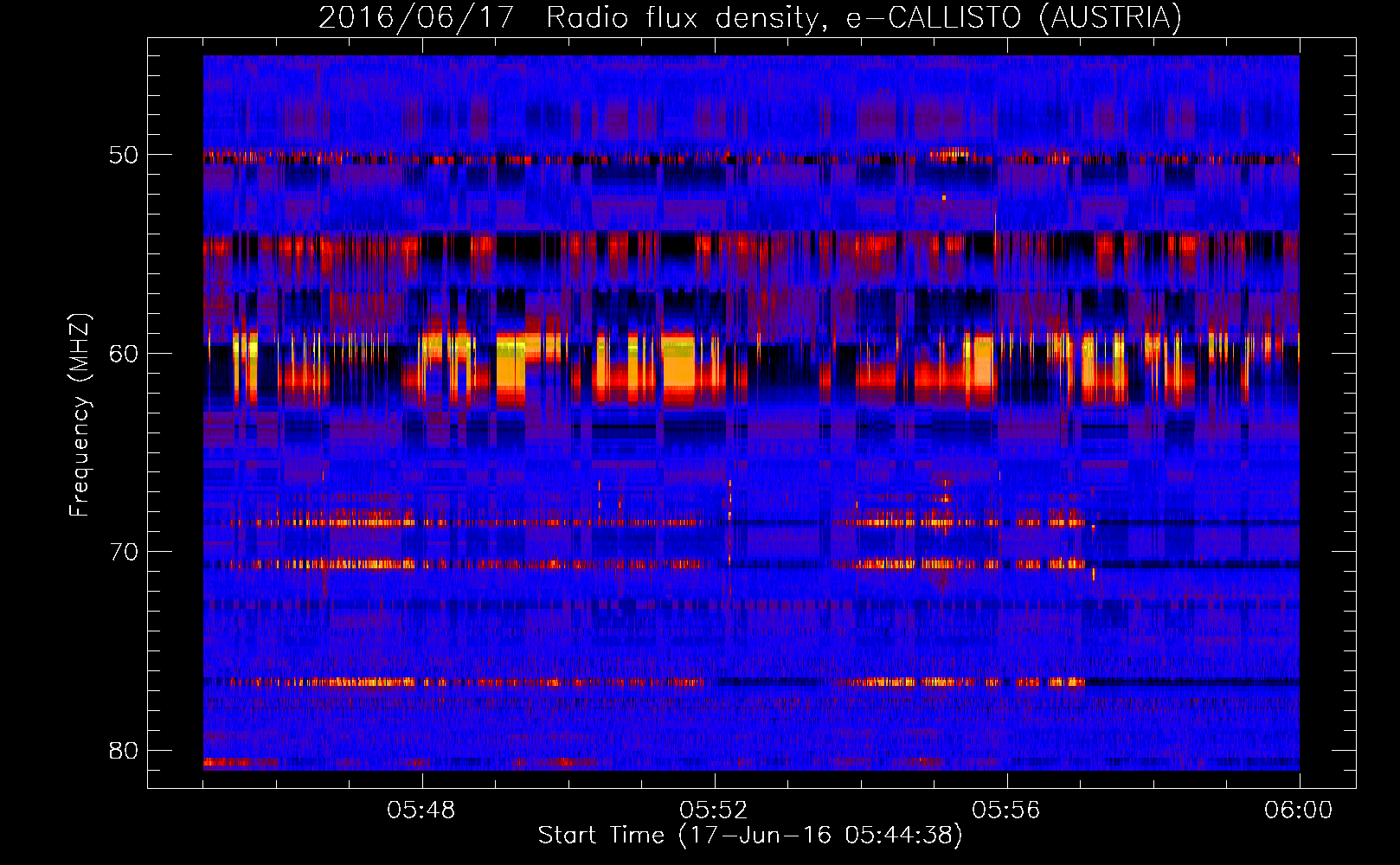Click the 70 frequency tick label
1400x865 pixels.
click(x=124, y=552)
